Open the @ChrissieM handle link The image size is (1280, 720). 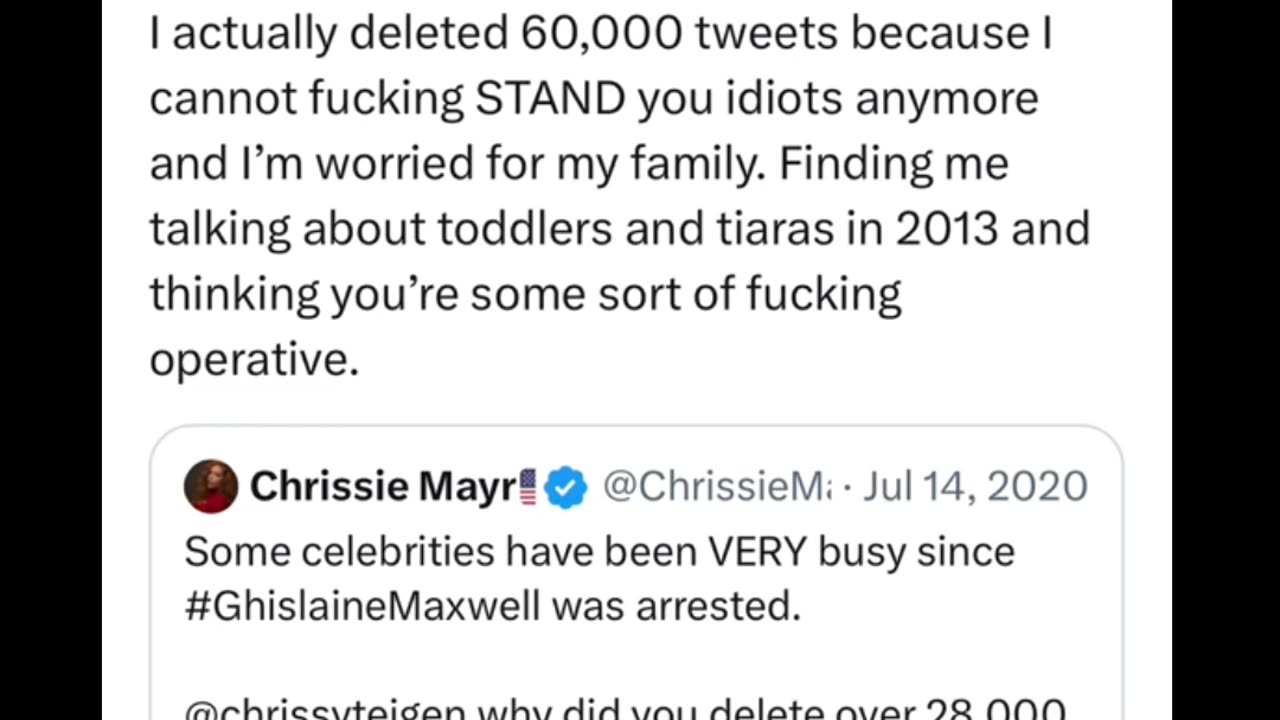(716, 487)
